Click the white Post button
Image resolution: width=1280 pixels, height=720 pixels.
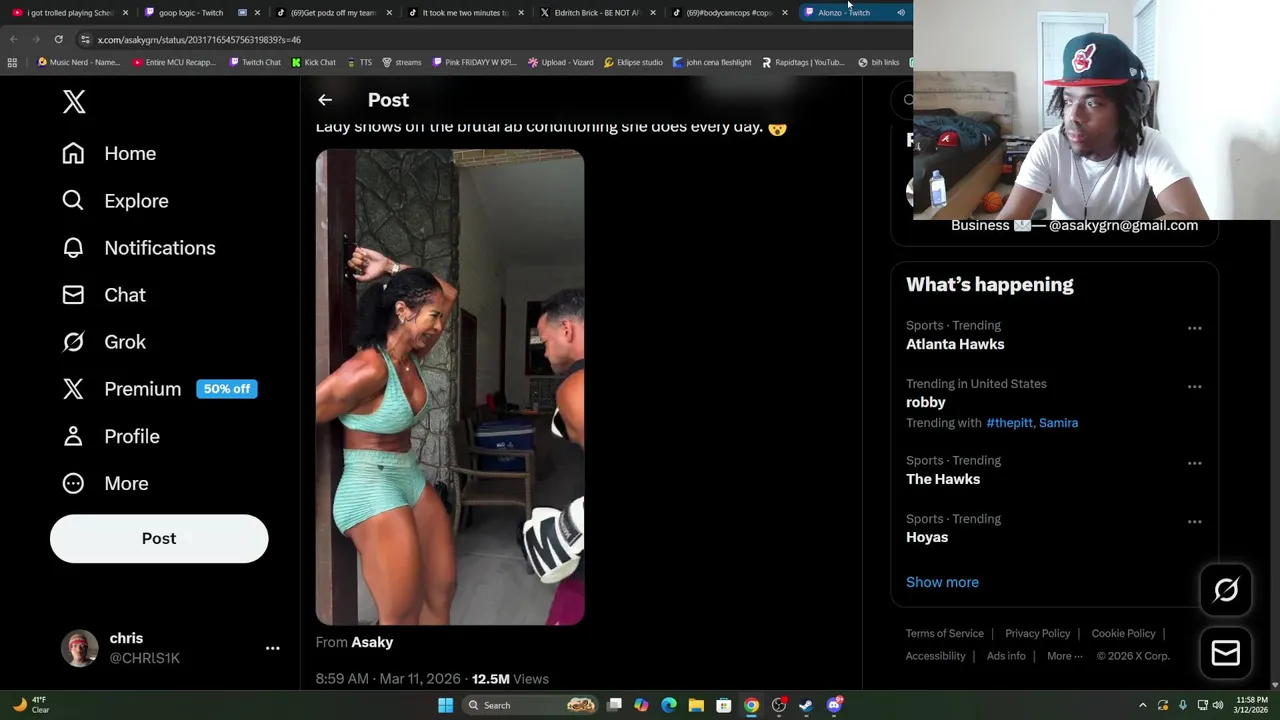click(159, 538)
